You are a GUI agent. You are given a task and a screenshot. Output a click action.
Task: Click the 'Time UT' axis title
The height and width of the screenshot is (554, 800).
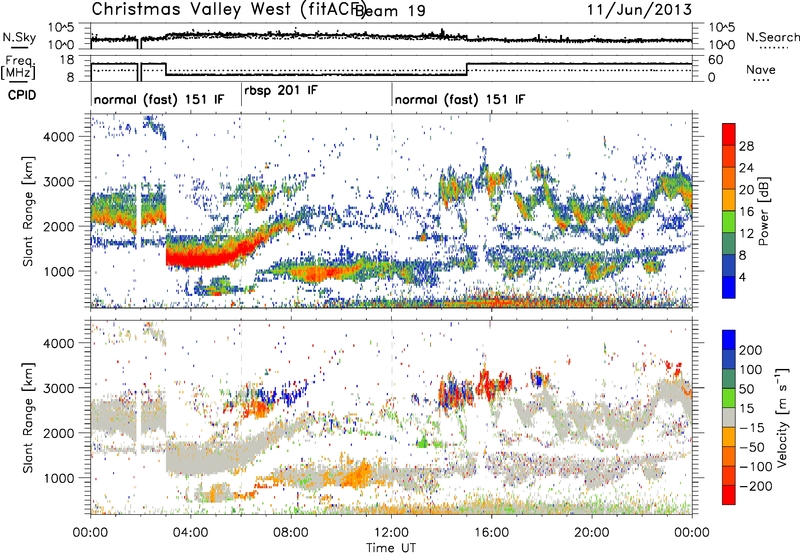391,548
